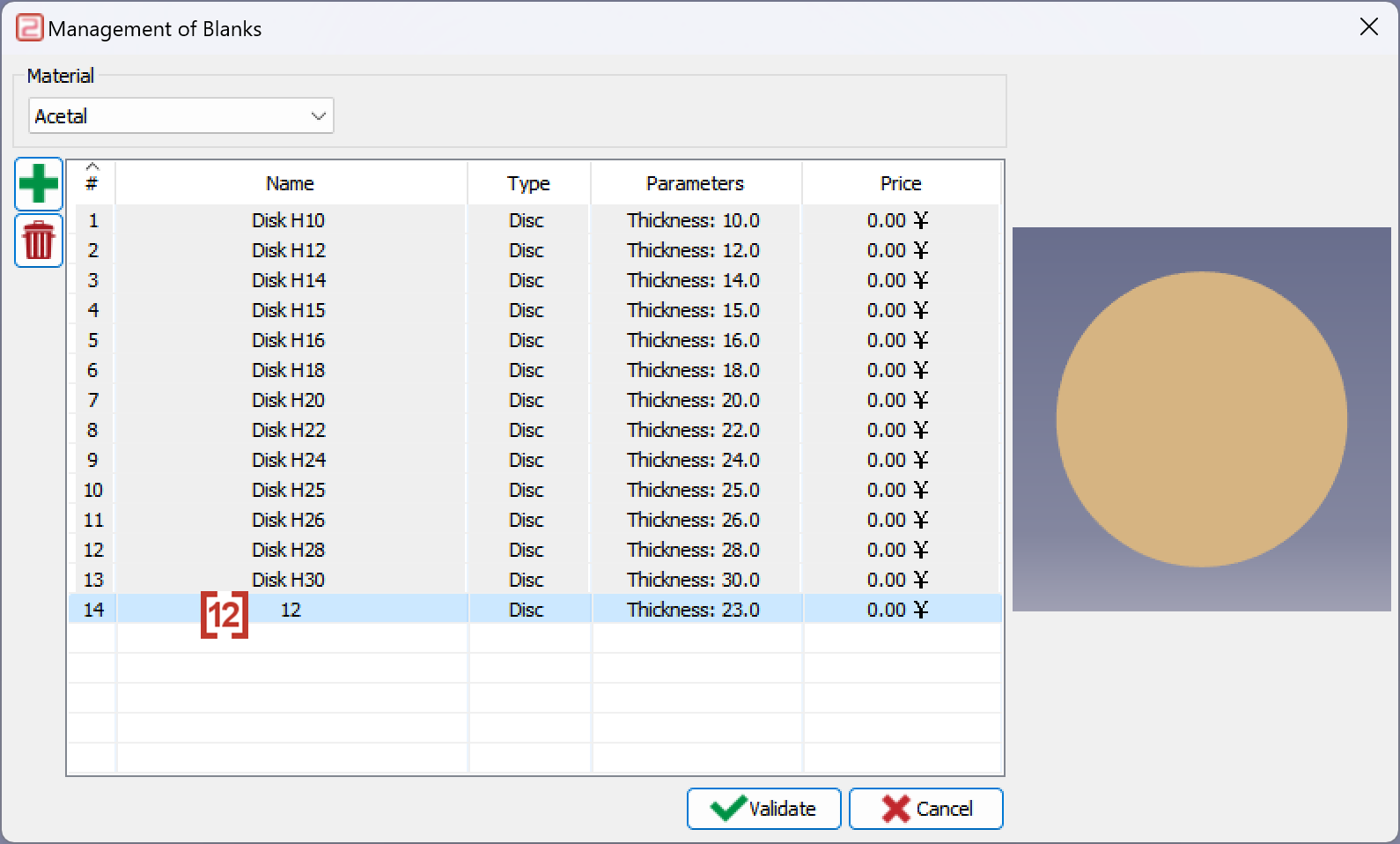This screenshot has height=844, width=1400.
Task: Select the Disk H24 name cell
Action: click(x=291, y=460)
